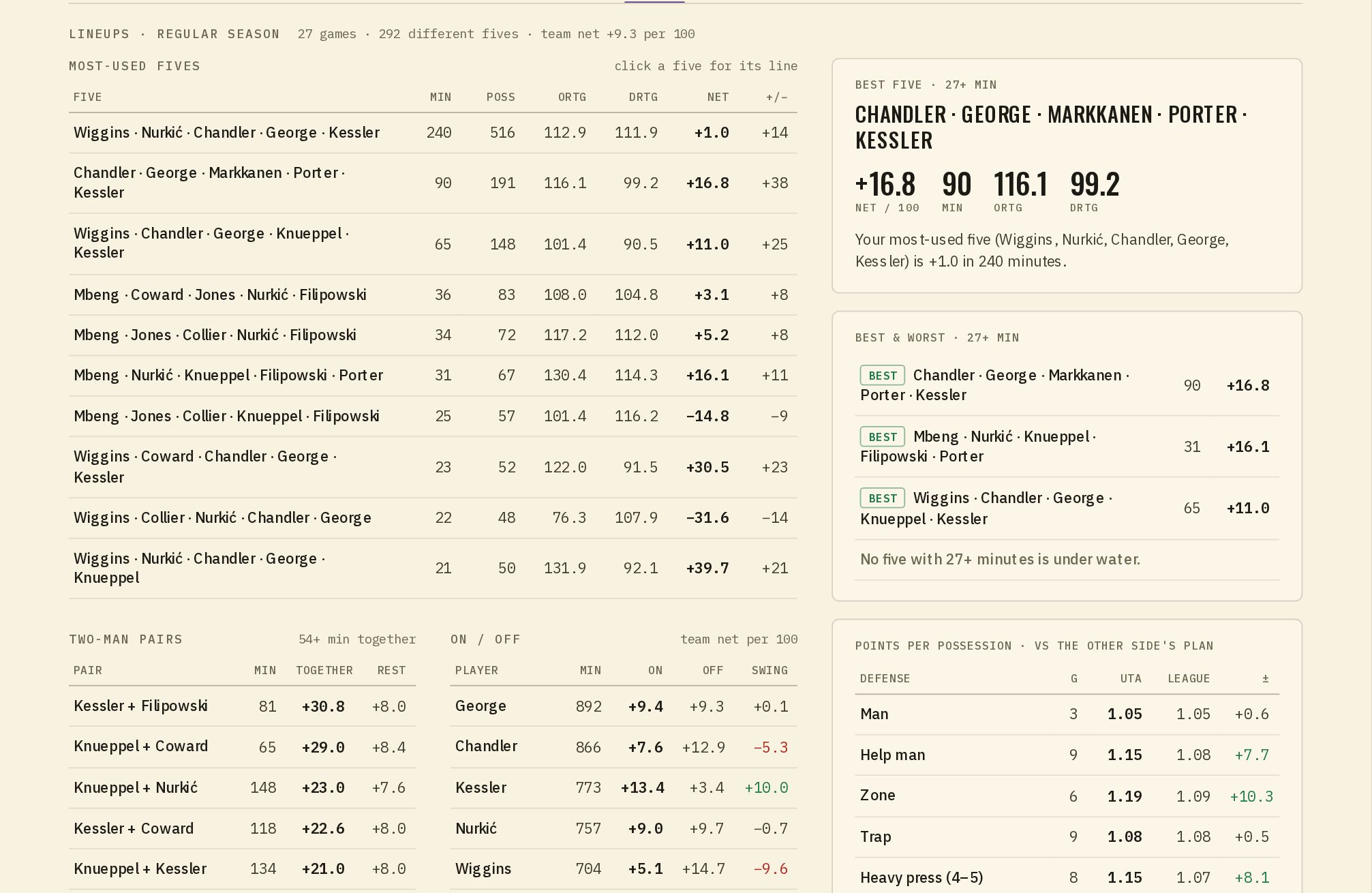Select the Help man defense row
Image resolution: width=1372 pixels, height=893 pixels.
pos(1067,755)
